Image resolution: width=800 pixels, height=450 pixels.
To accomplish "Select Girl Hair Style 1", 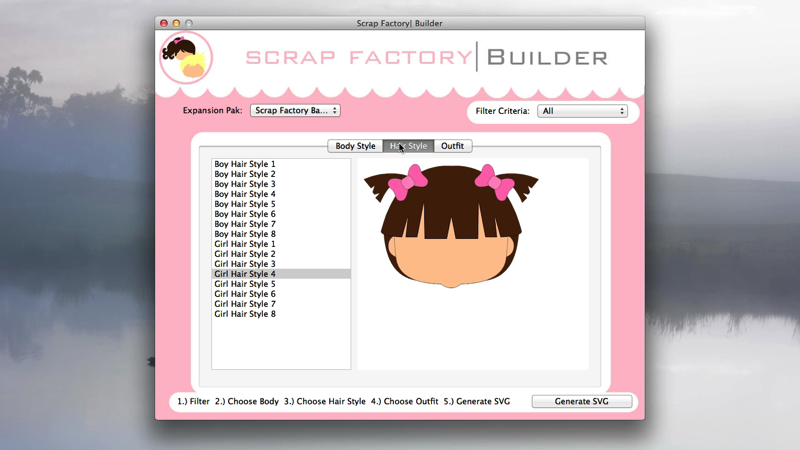I will (281, 244).
